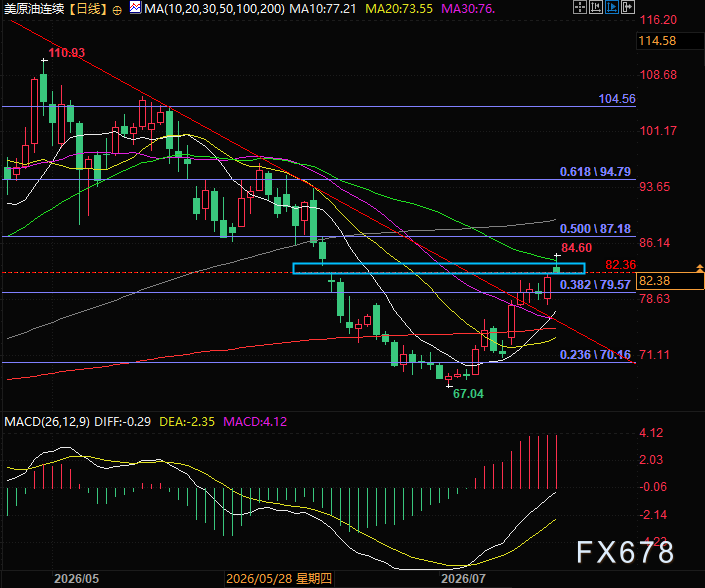This screenshot has width=705, height=588.
Task: Click the 2026/05 time axis label
Action: pos(76,579)
